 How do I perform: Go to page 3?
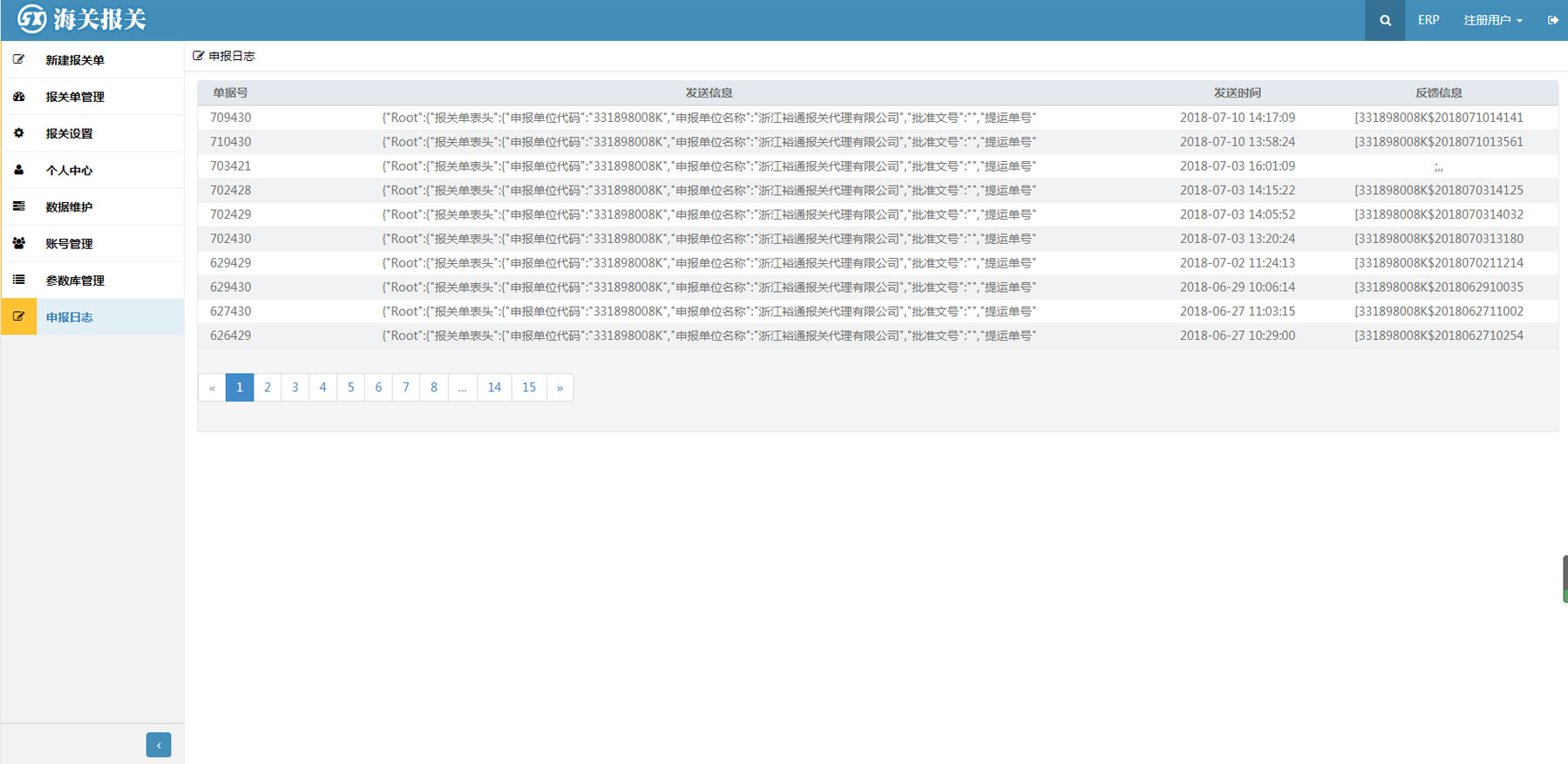click(x=295, y=388)
